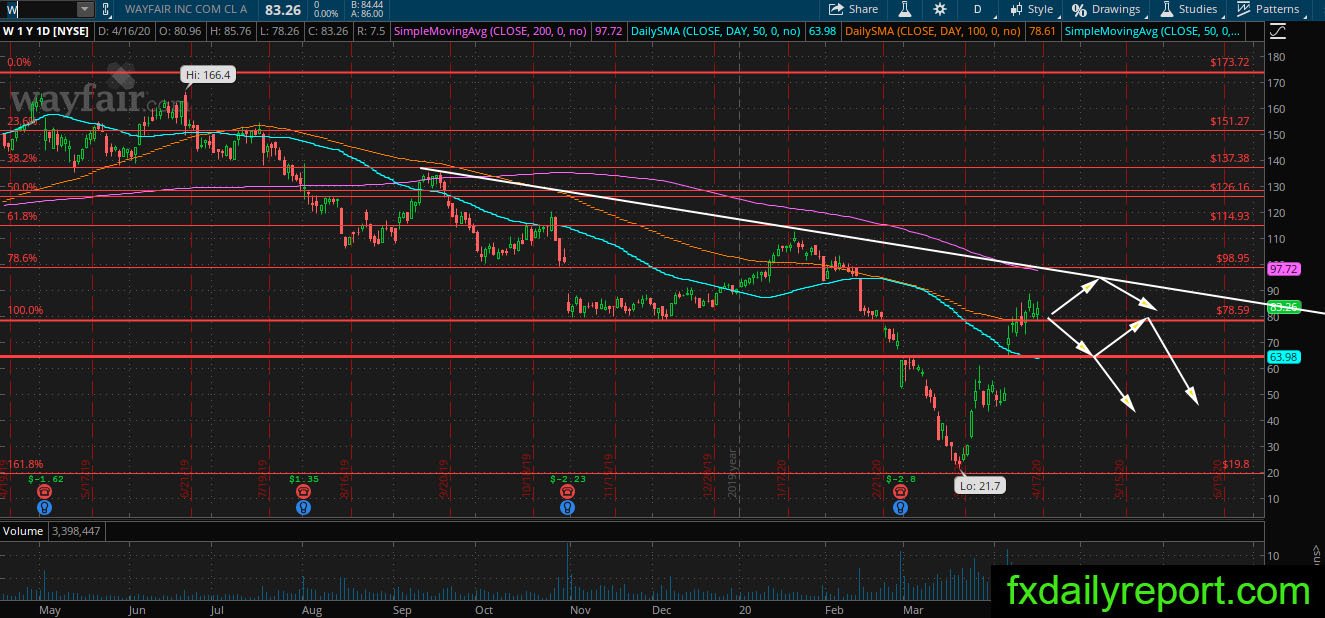Select the SimpleMovingAvg (CLOSE, 200, 0, no) study label
Screen dimensions: 1325x618
tap(491, 31)
